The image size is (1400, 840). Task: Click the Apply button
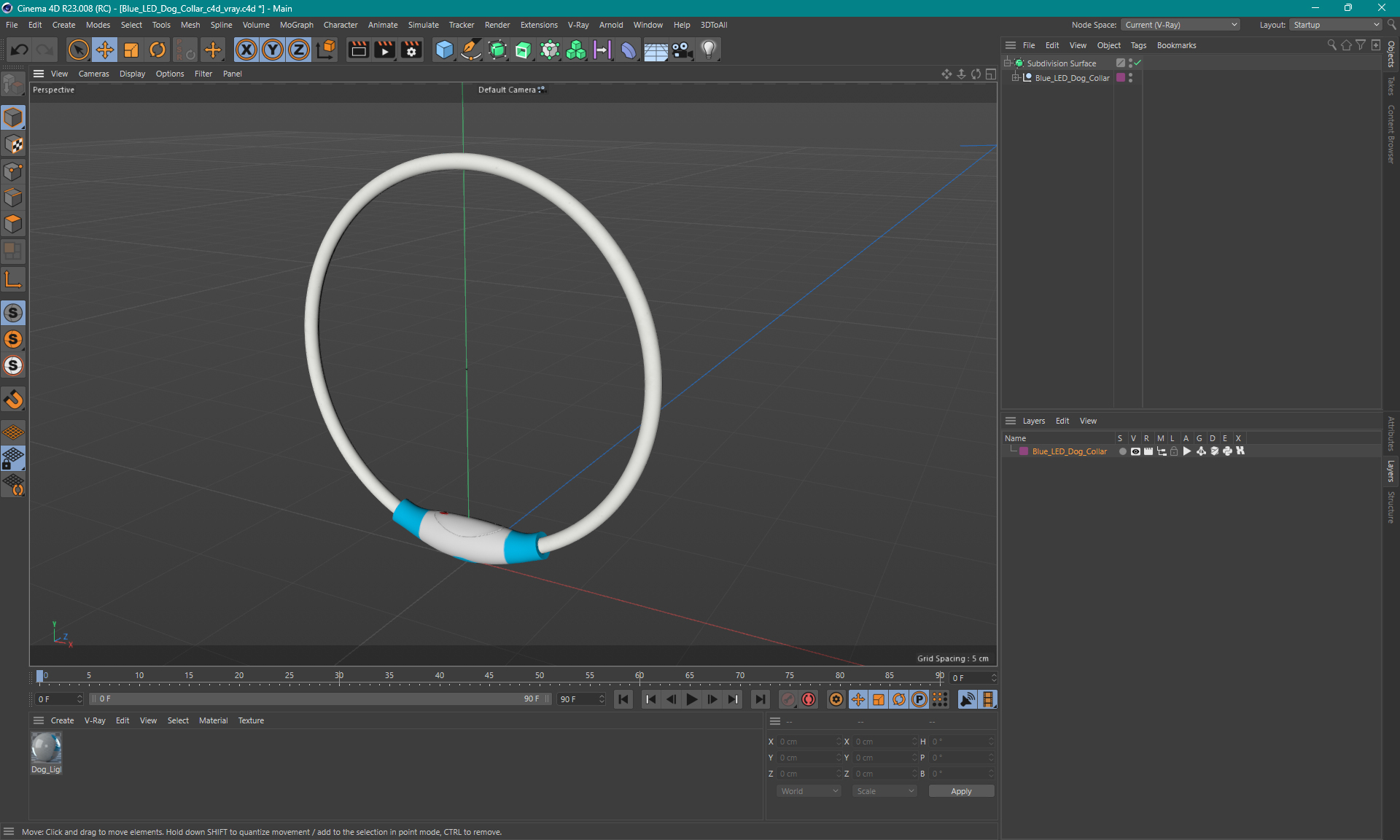point(961,791)
